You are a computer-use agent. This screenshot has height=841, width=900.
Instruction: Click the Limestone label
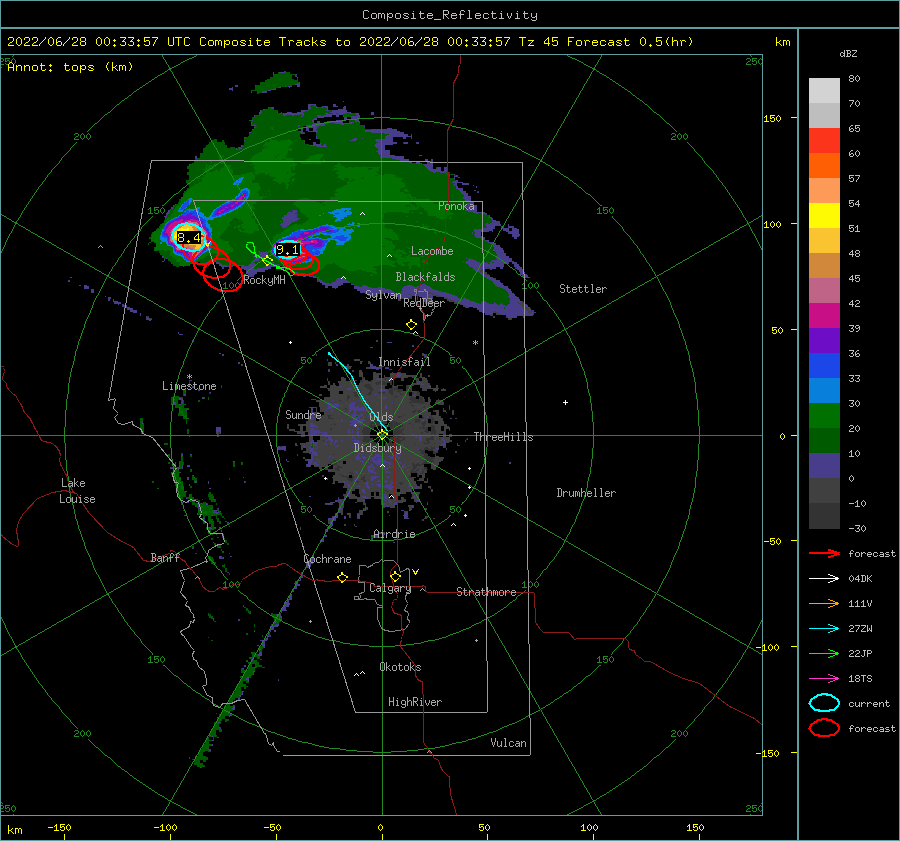click(189, 386)
